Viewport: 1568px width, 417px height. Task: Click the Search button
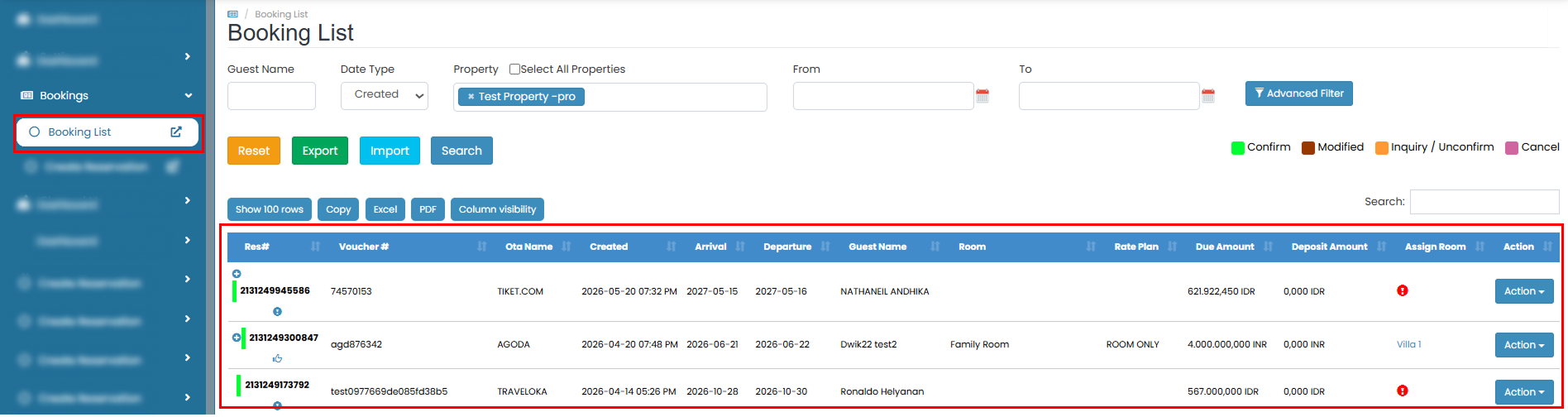(461, 151)
